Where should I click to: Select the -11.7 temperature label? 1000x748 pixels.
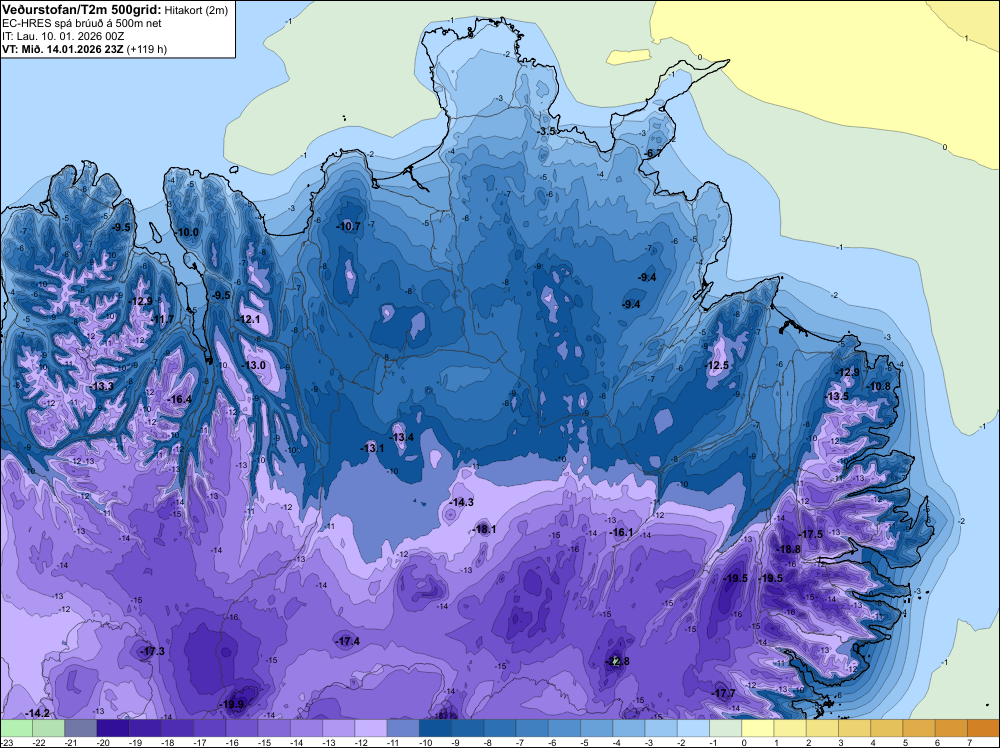coord(162,319)
